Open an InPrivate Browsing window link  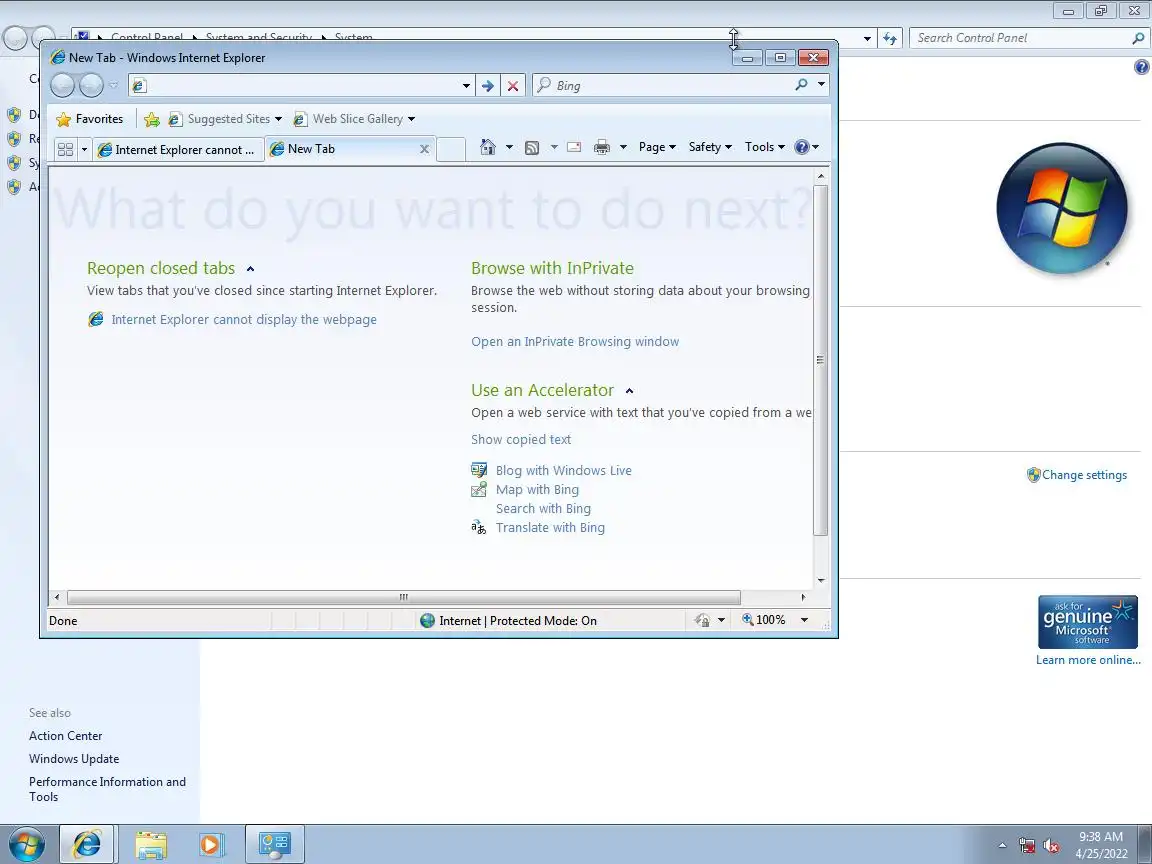(575, 342)
